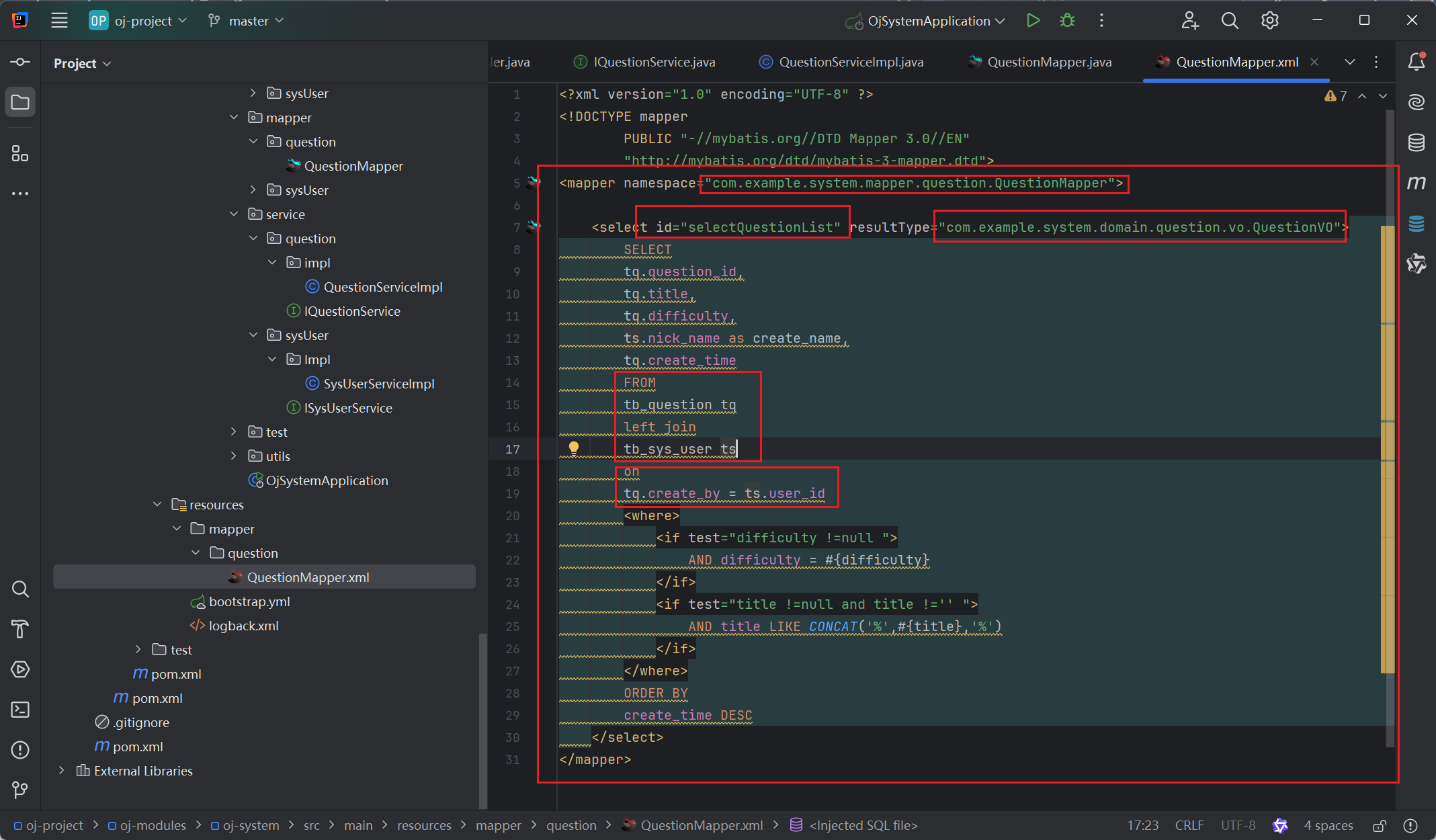This screenshot has height=840, width=1436.
Task: Select logback.xml in the project tree
Action: 234,626
